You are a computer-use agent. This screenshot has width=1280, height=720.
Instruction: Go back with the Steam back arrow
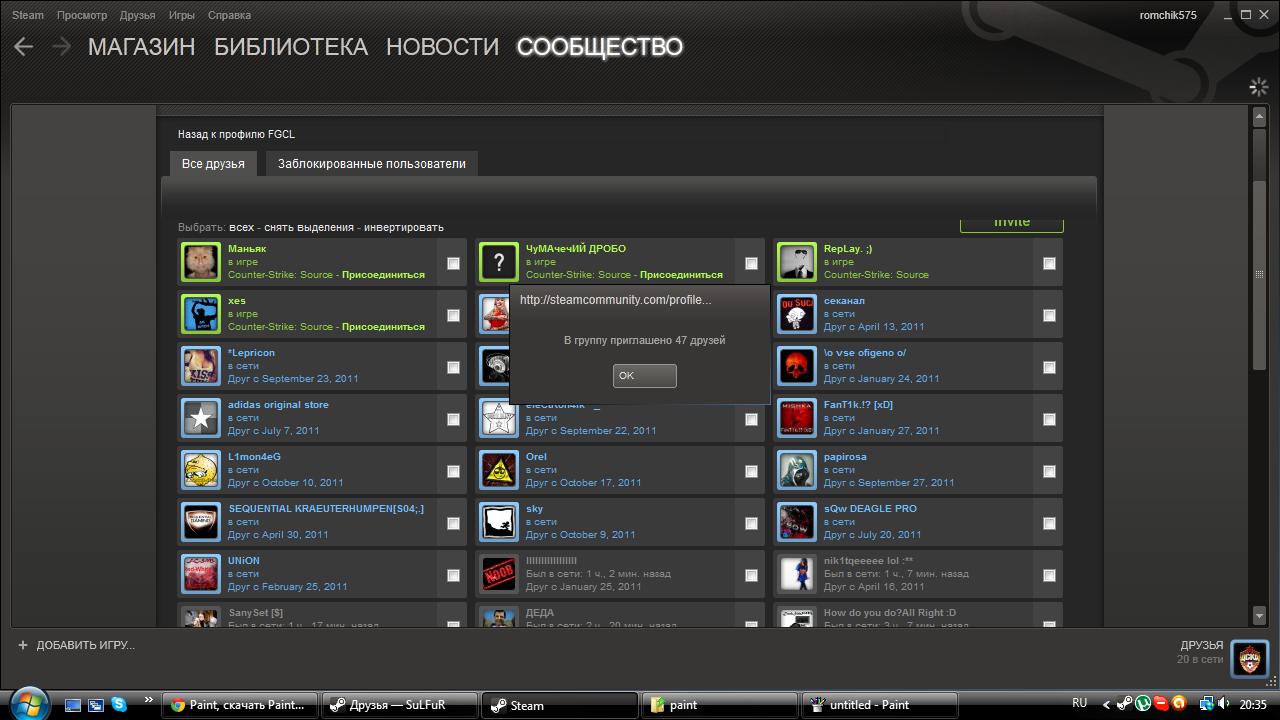(x=24, y=46)
